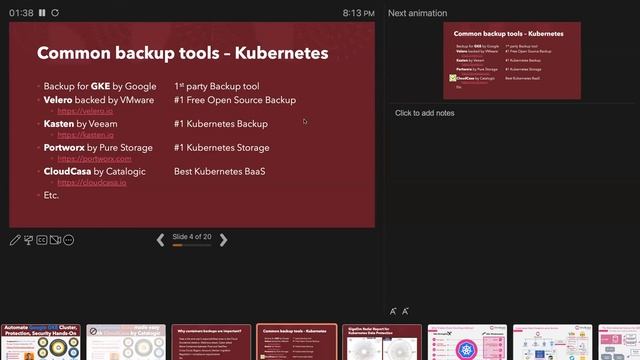Screen dimensions: 640x360
Task: Click 'Velero backed by VMware' text
Action: point(99,100)
